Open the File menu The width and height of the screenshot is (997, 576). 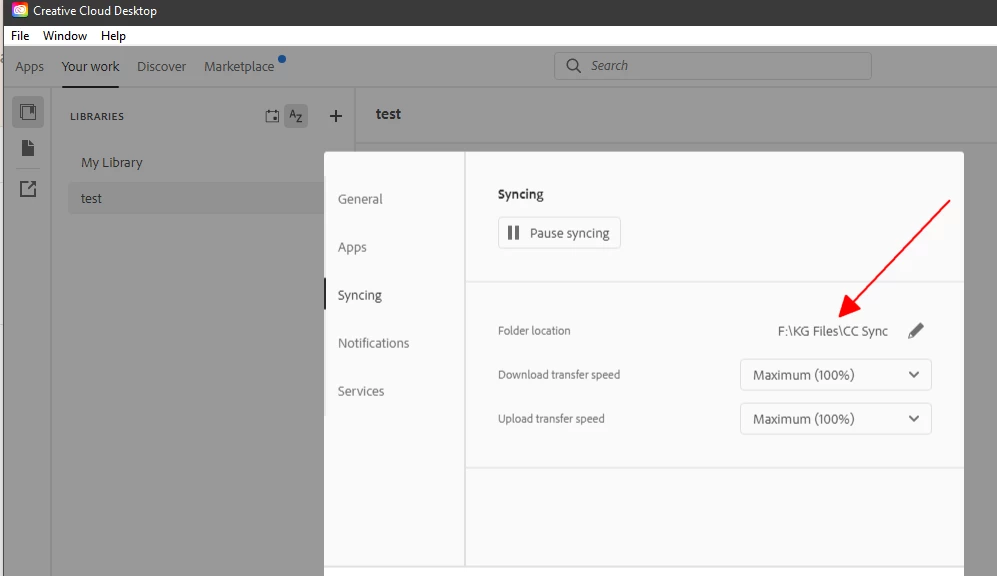20,36
